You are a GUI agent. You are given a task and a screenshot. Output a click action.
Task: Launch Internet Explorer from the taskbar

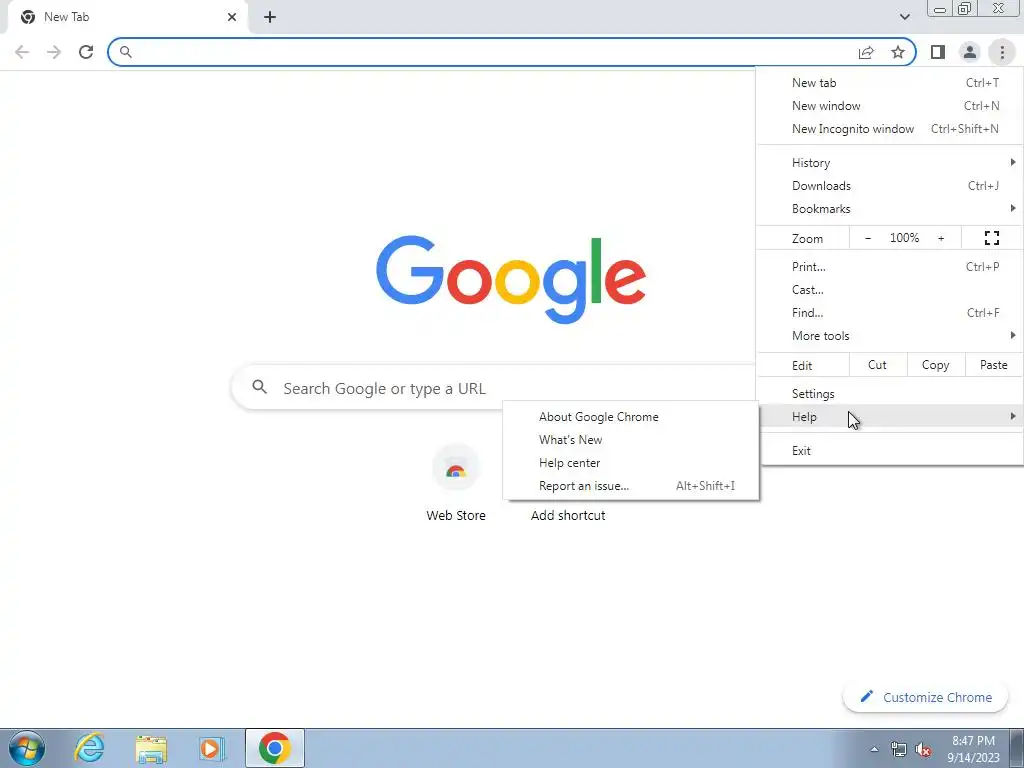89,748
